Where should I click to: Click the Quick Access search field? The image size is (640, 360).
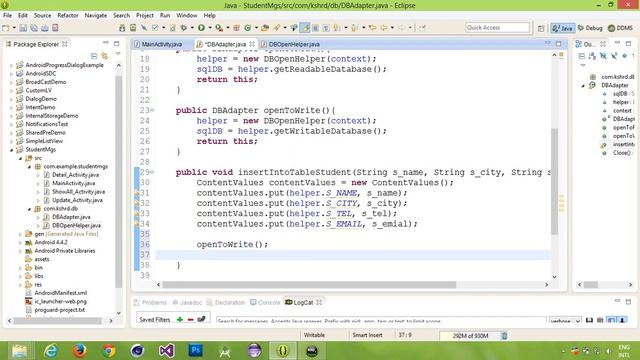point(497,27)
